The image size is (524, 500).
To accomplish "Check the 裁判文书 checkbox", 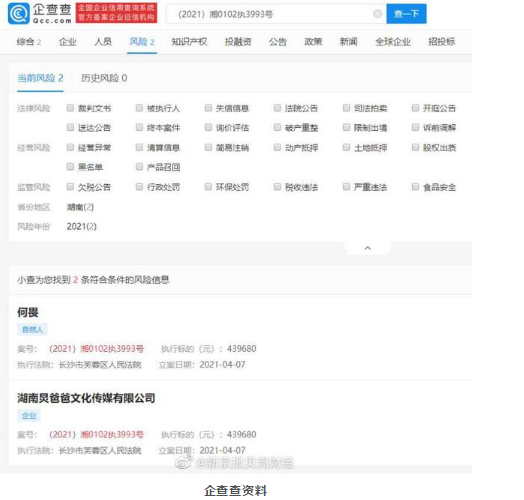I will coord(70,108).
